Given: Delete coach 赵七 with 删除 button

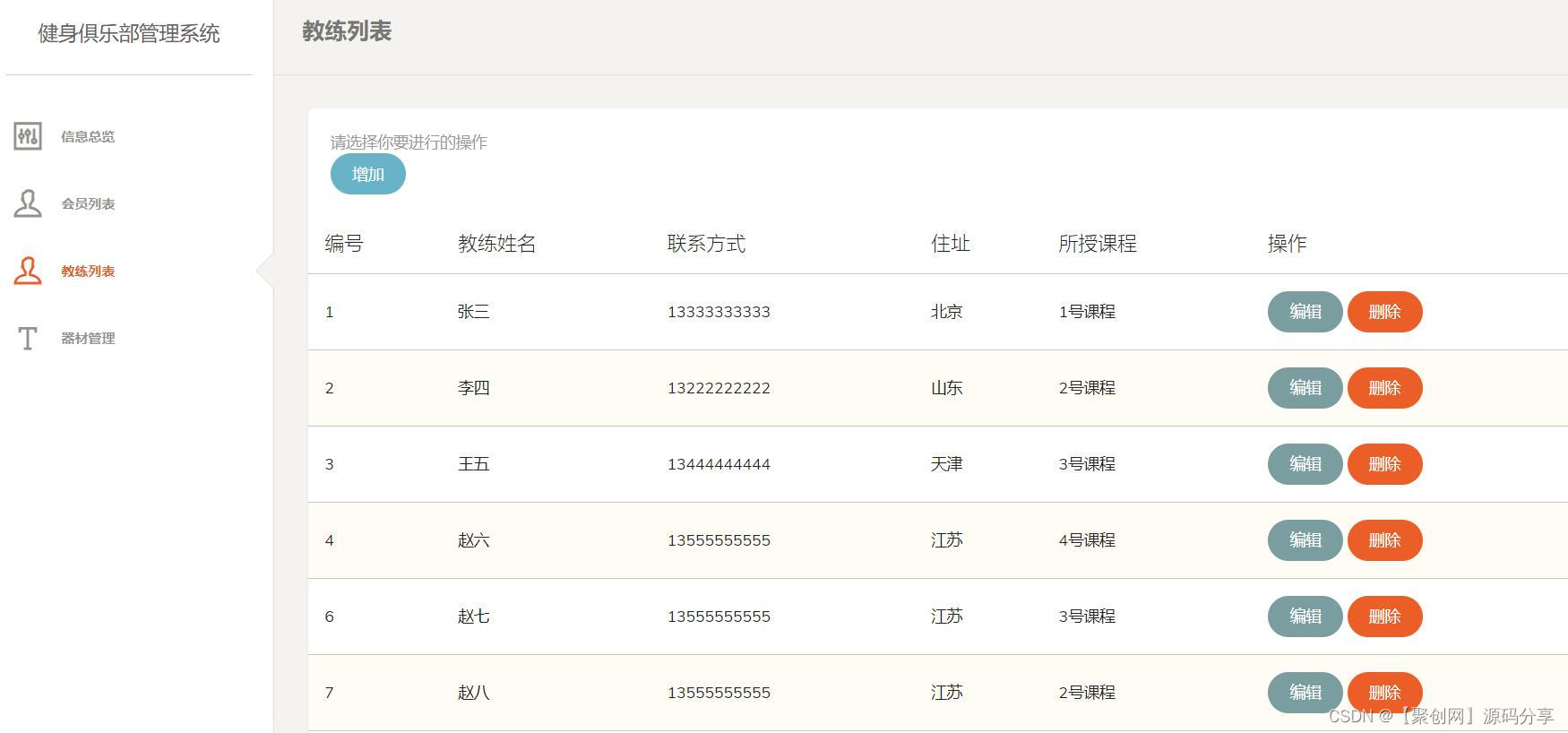Looking at the screenshot, I should [x=1385, y=617].
